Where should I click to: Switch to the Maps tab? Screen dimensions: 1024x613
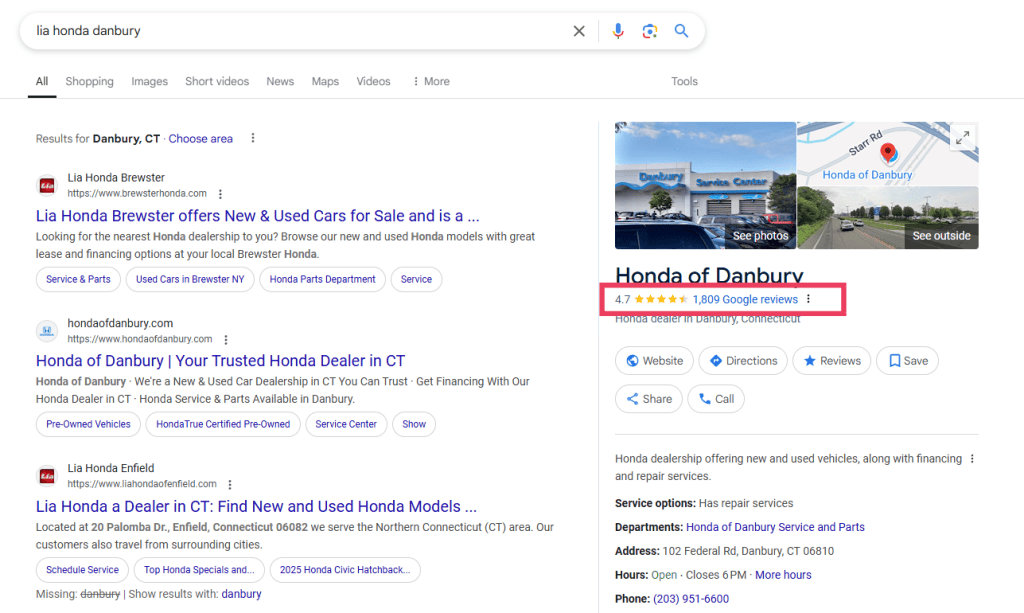pos(325,82)
